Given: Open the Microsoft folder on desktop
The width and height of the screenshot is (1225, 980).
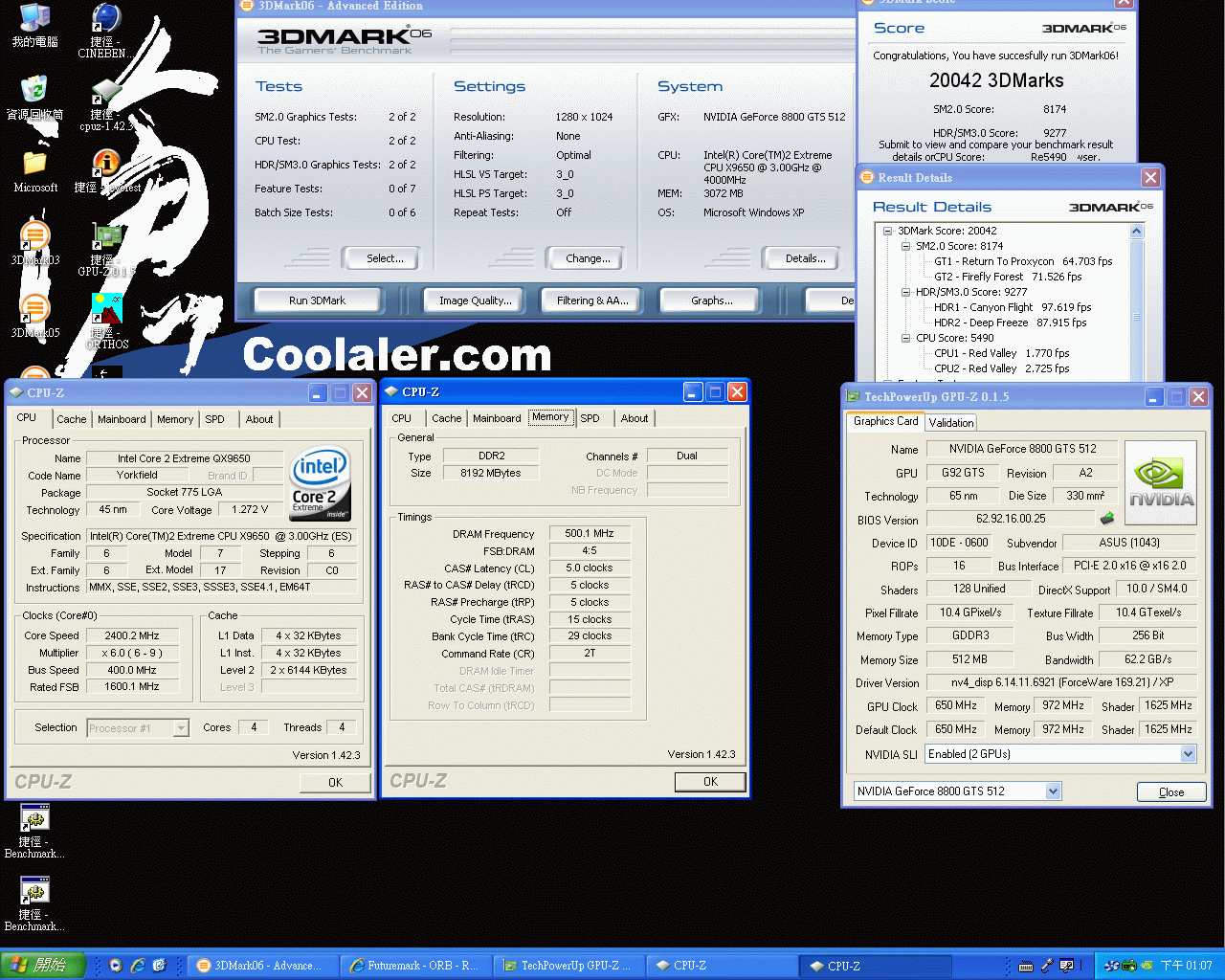Looking at the screenshot, I should [35, 170].
